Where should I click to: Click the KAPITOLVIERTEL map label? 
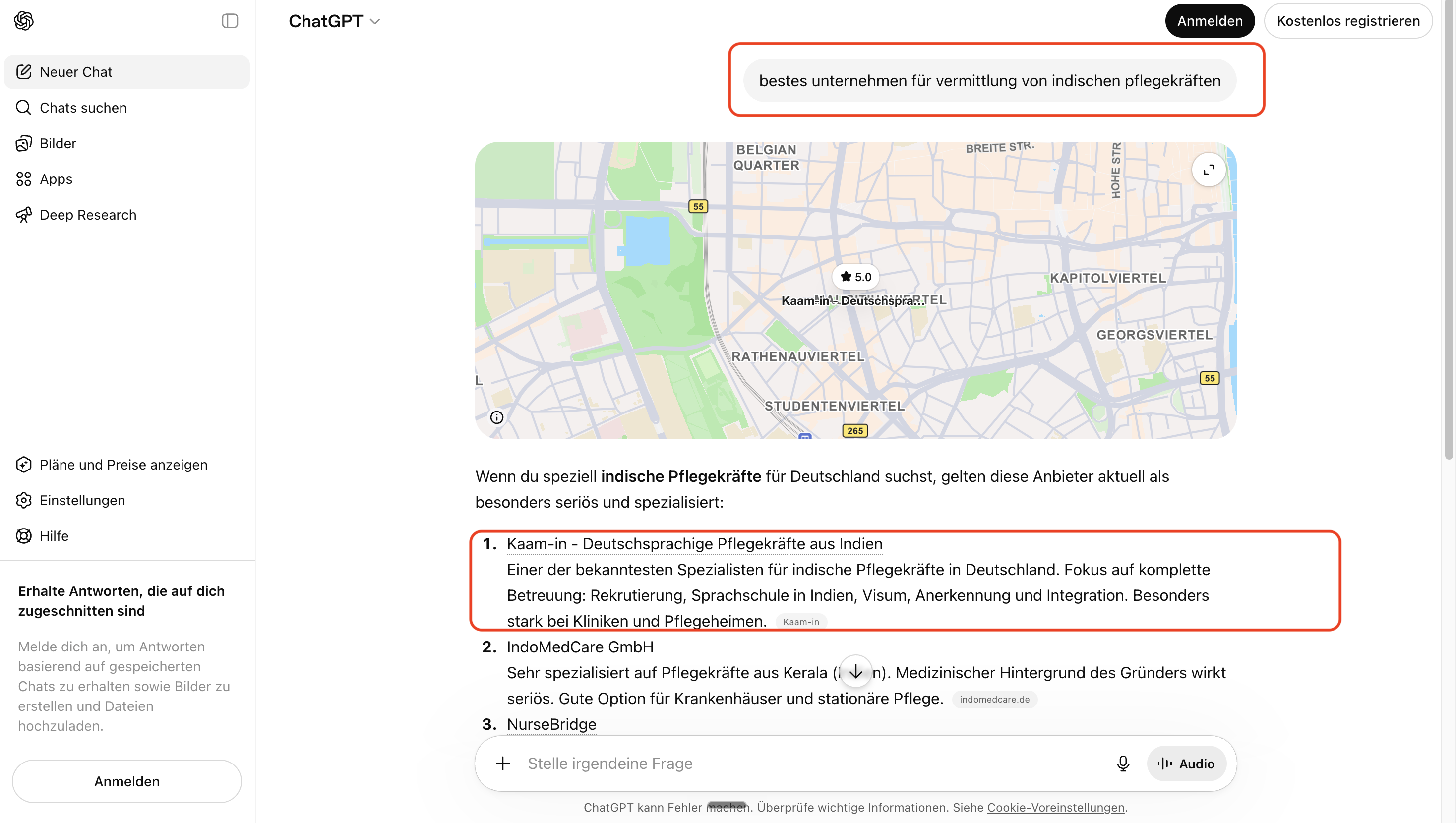pyautogui.click(x=1108, y=278)
